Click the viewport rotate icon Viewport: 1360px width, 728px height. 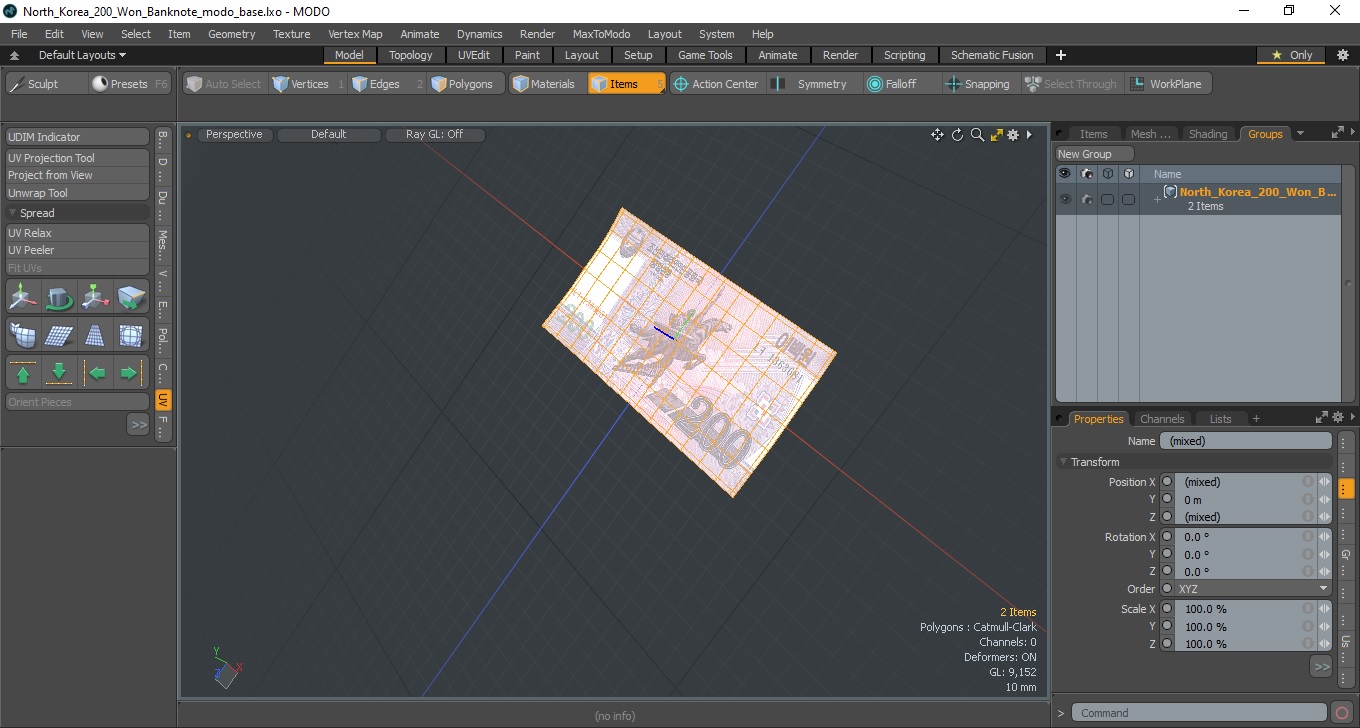click(x=957, y=135)
